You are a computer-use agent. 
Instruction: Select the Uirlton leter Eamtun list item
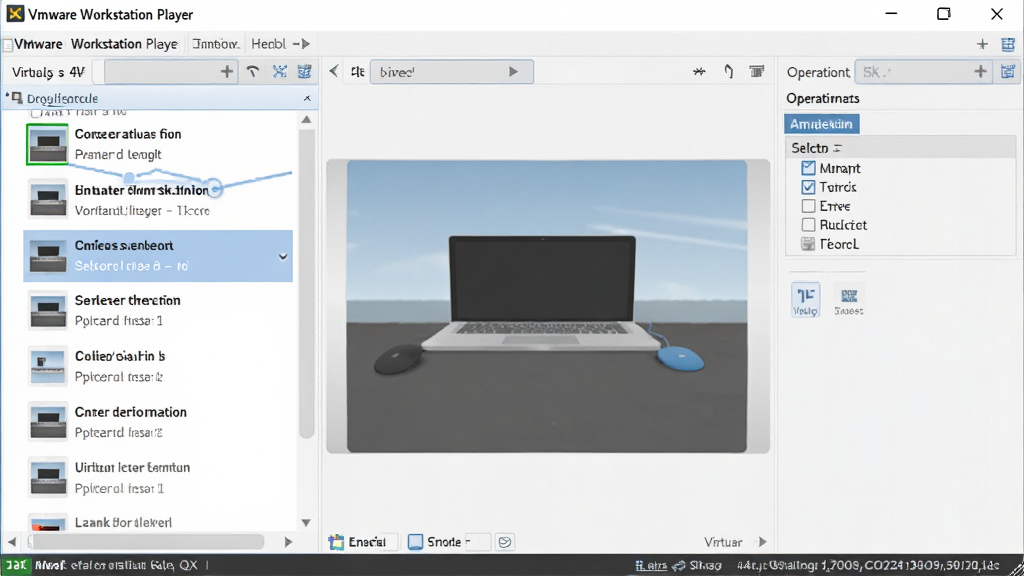pos(159,477)
